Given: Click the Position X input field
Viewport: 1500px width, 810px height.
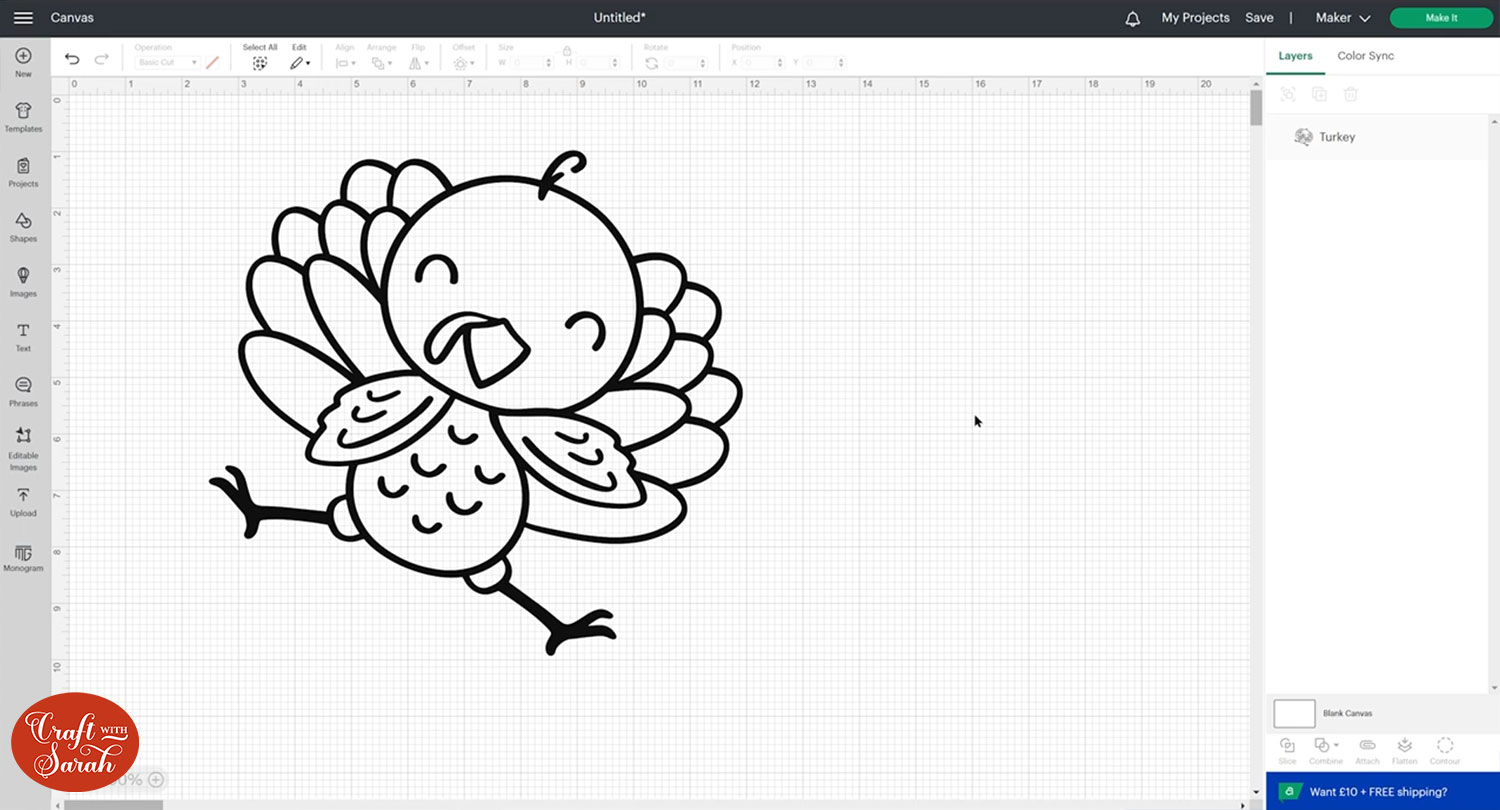Looking at the screenshot, I should point(764,63).
